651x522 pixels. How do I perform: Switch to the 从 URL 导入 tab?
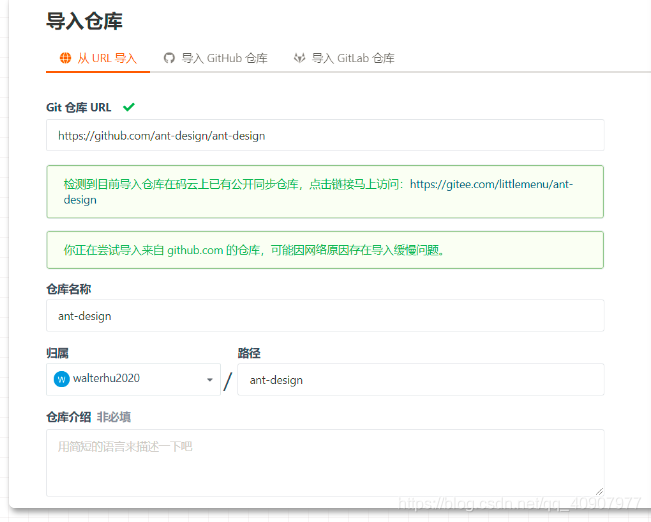(x=98, y=58)
